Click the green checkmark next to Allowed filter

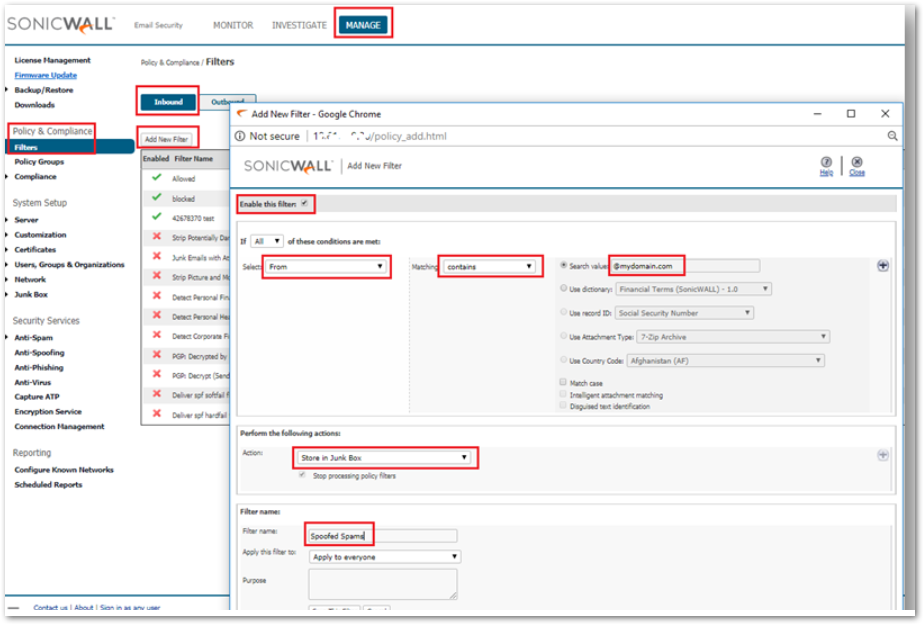pyautogui.click(x=156, y=178)
